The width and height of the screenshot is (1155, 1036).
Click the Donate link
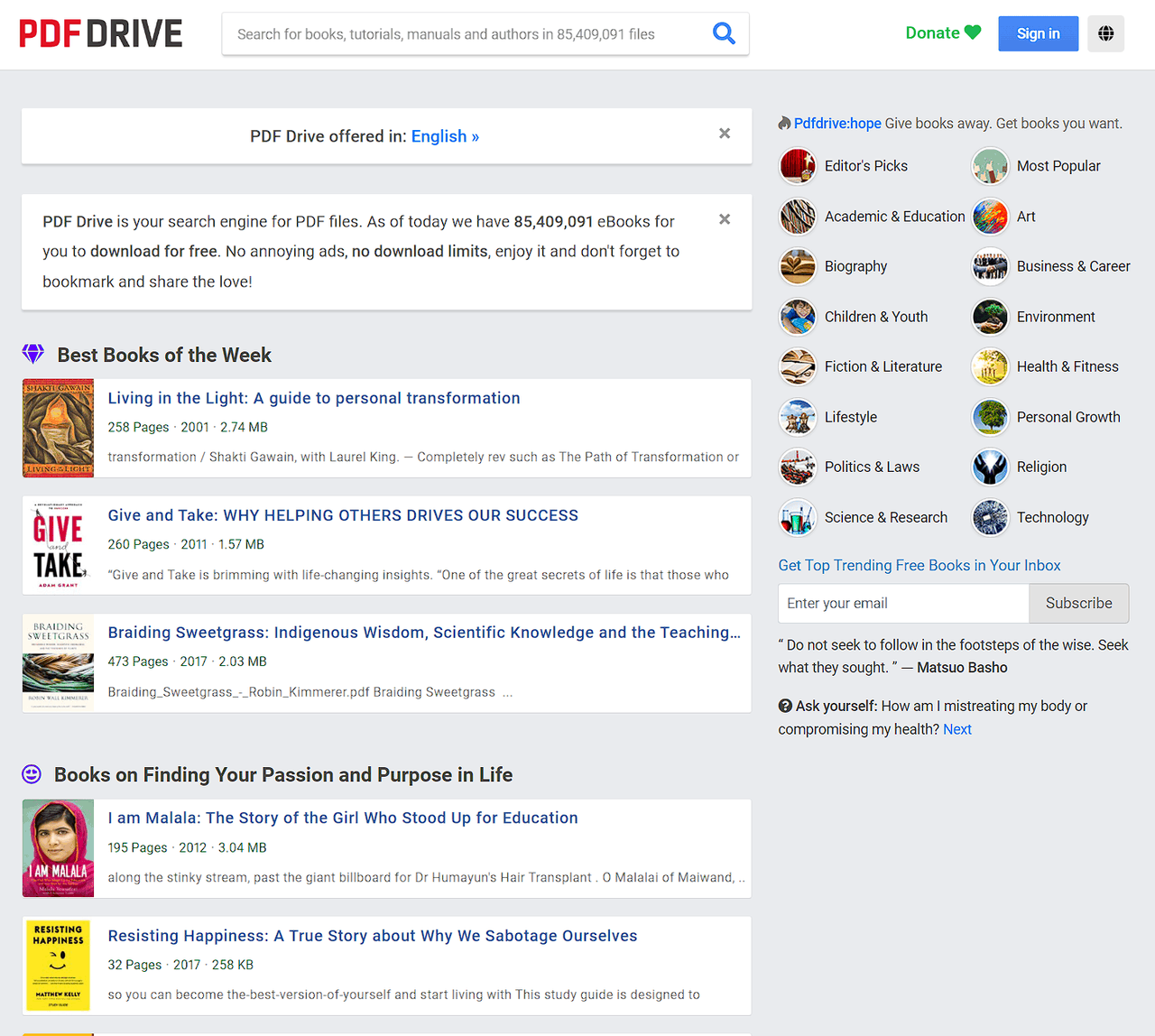(942, 33)
